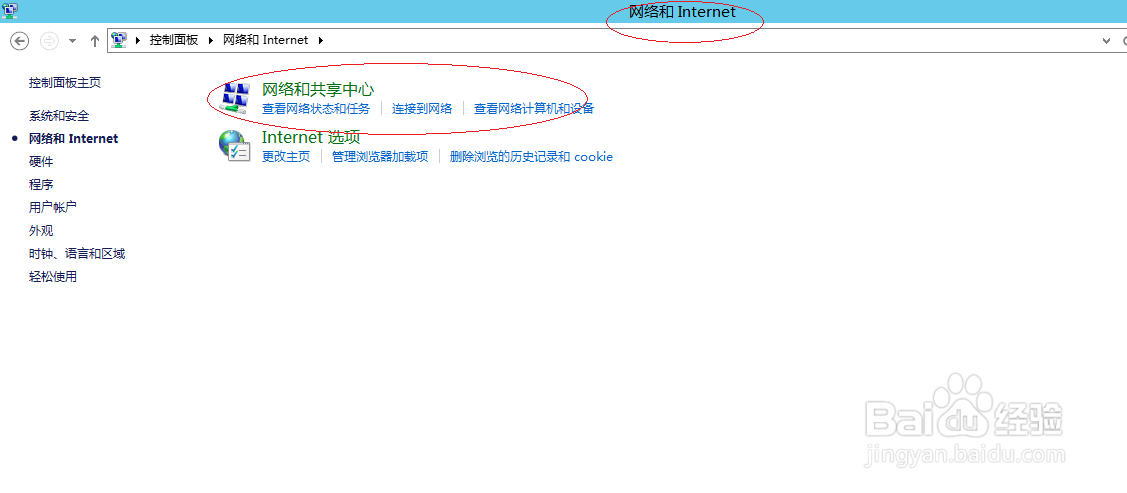Click 网络和 Internet in the address breadcrumb

[265, 40]
